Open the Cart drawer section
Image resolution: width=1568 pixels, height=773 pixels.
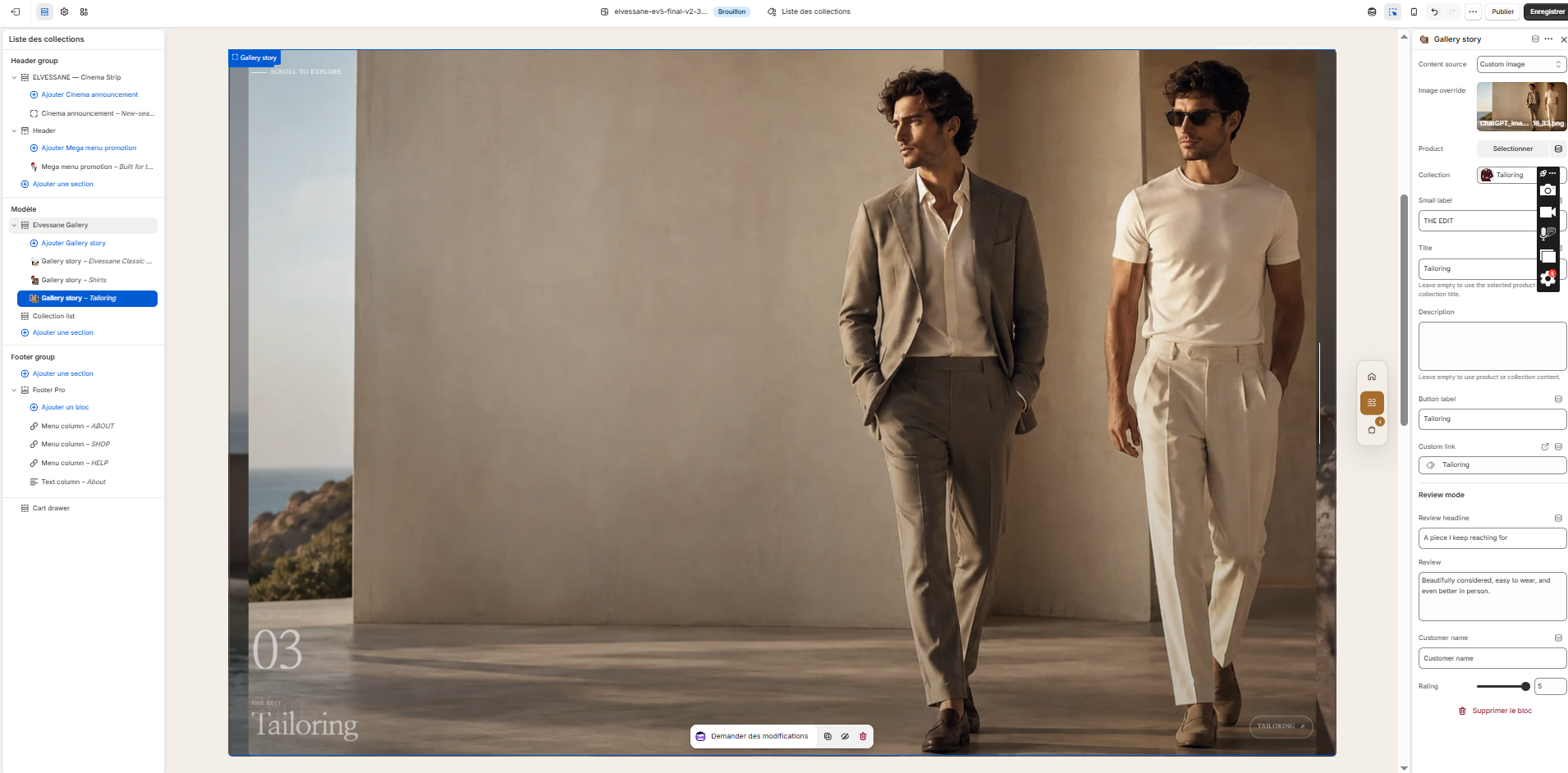click(51, 508)
